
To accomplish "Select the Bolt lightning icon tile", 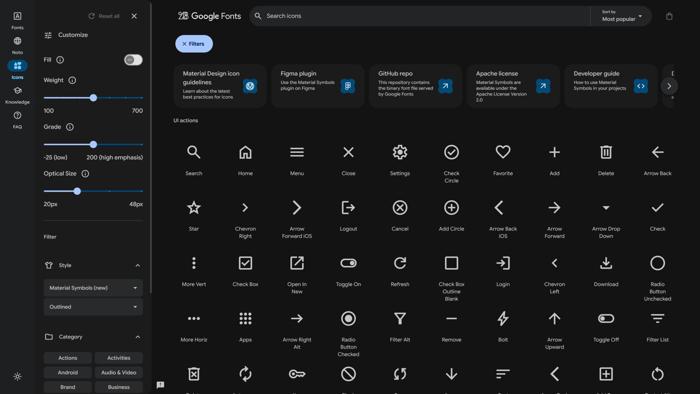I will tap(503, 326).
